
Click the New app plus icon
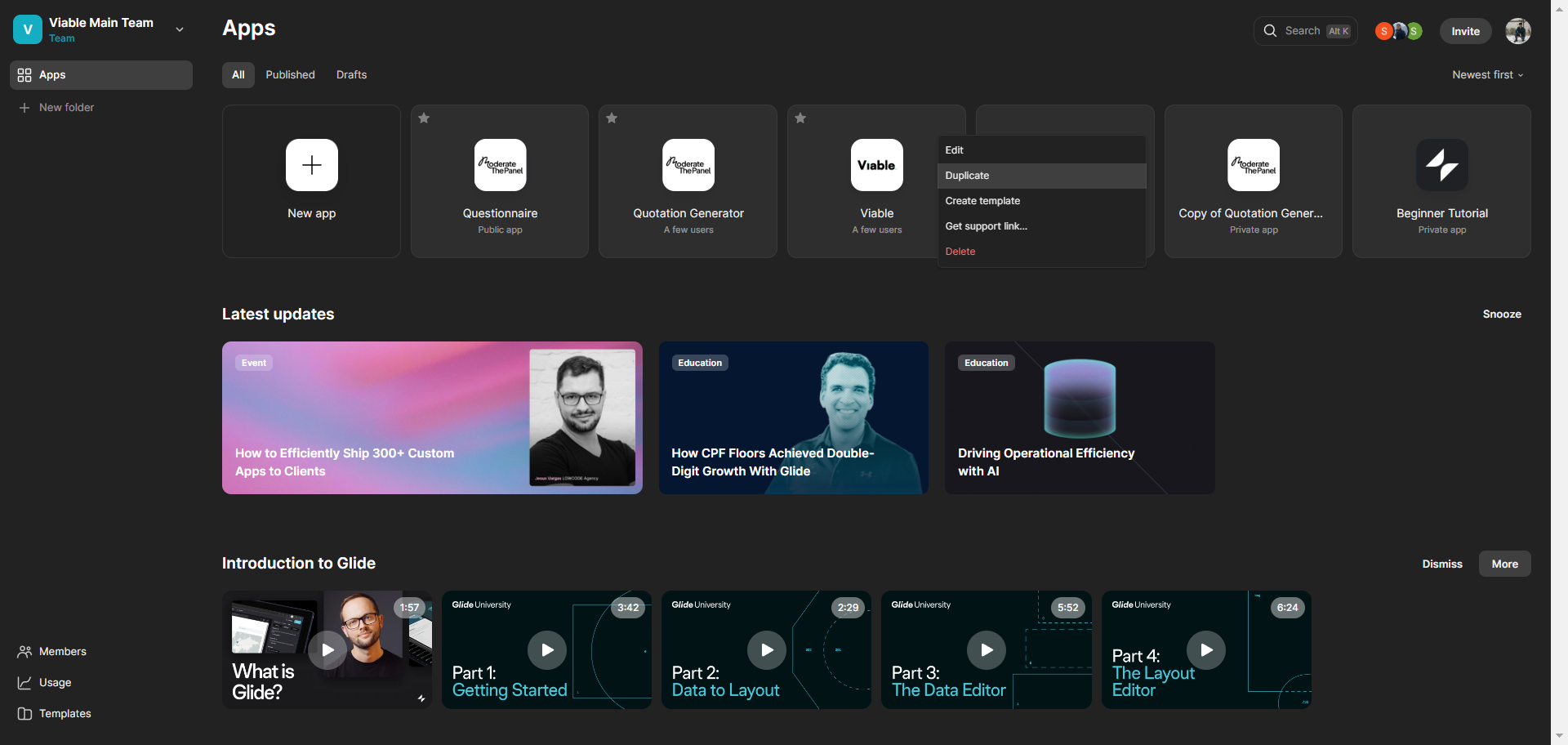(312, 165)
